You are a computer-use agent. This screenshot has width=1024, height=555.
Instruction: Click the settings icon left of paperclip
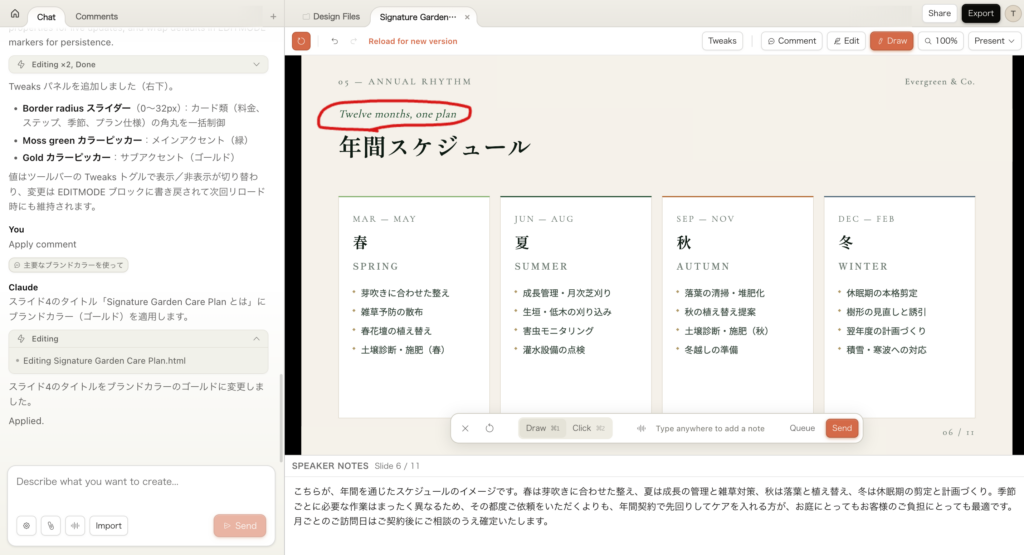point(26,525)
